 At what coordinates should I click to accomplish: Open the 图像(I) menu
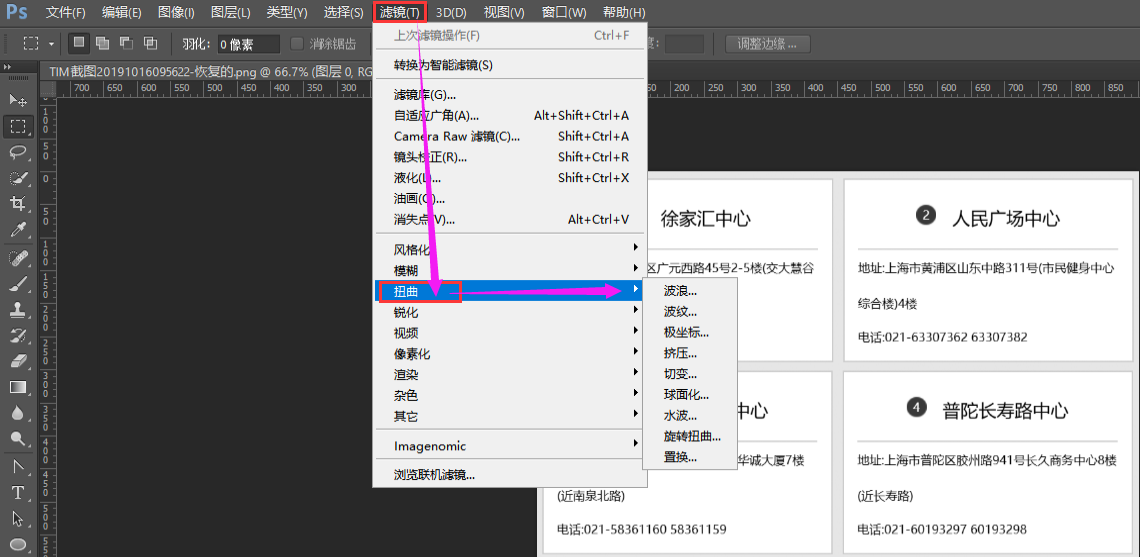(x=176, y=12)
